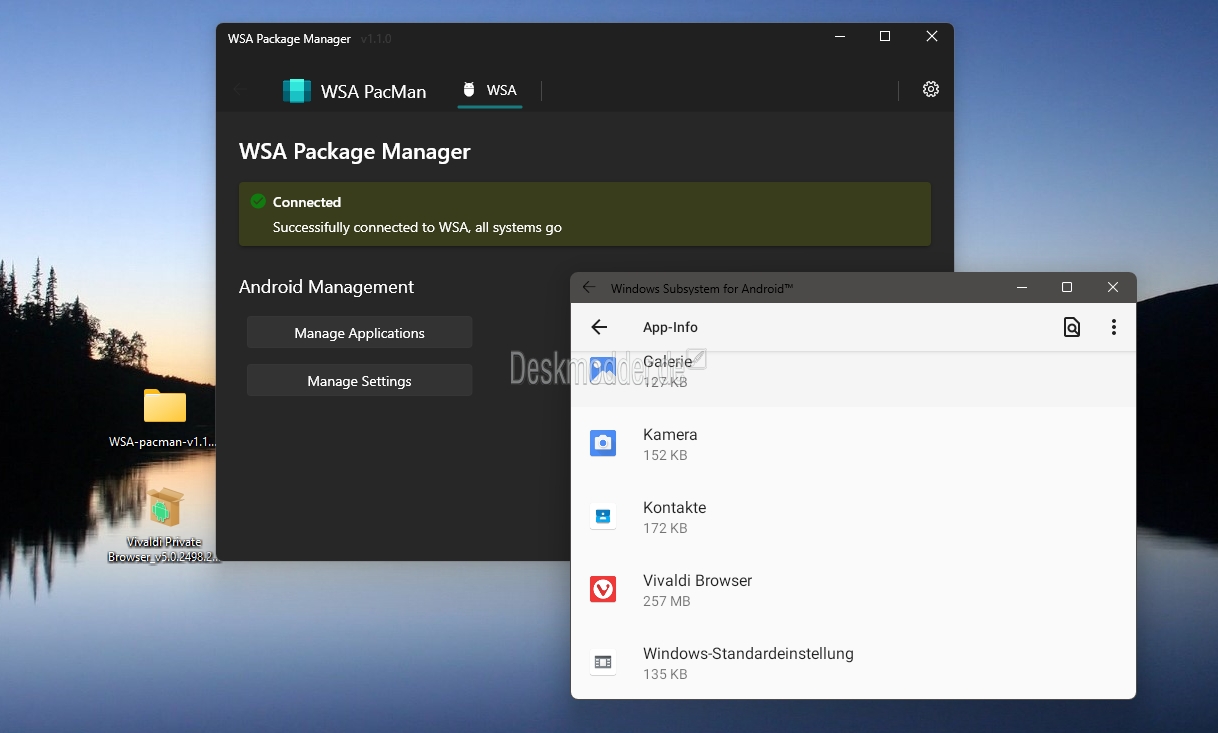The image size is (1218, 733).
Task: Click the green Connected checkmark icon
Action: 258,201
